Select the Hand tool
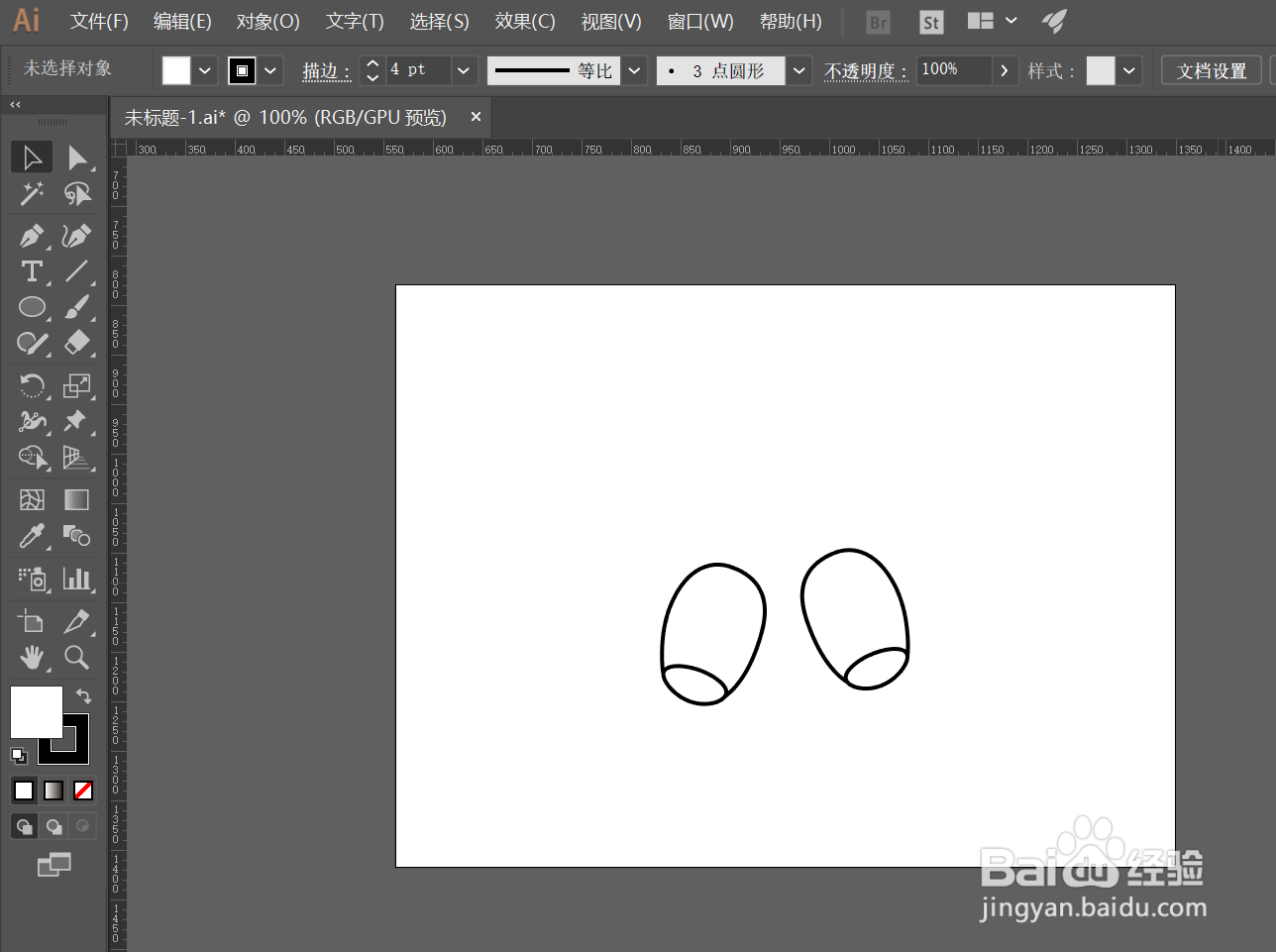 coord(32,657)
